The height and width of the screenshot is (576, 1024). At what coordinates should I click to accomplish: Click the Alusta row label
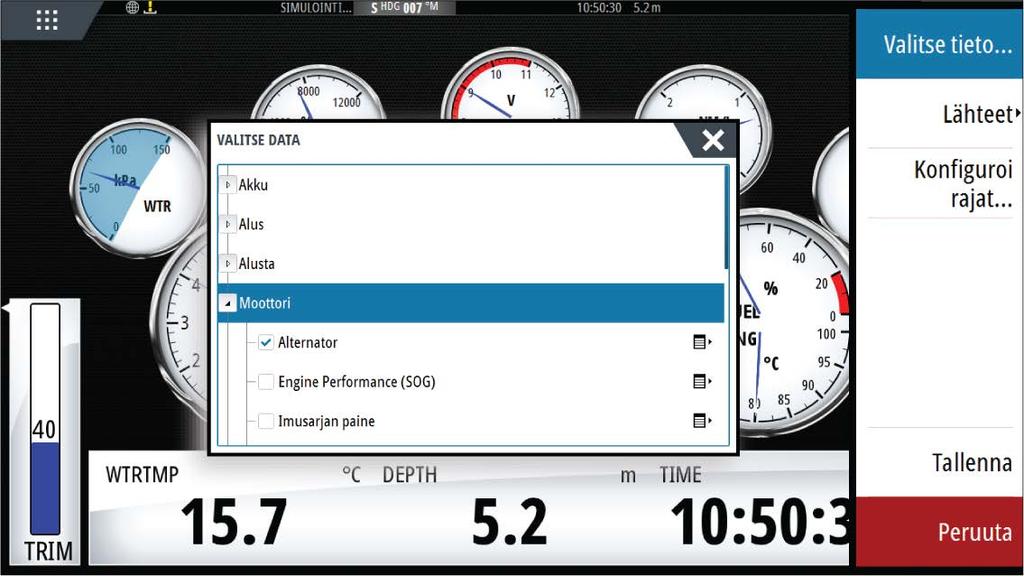coord(257,264)
